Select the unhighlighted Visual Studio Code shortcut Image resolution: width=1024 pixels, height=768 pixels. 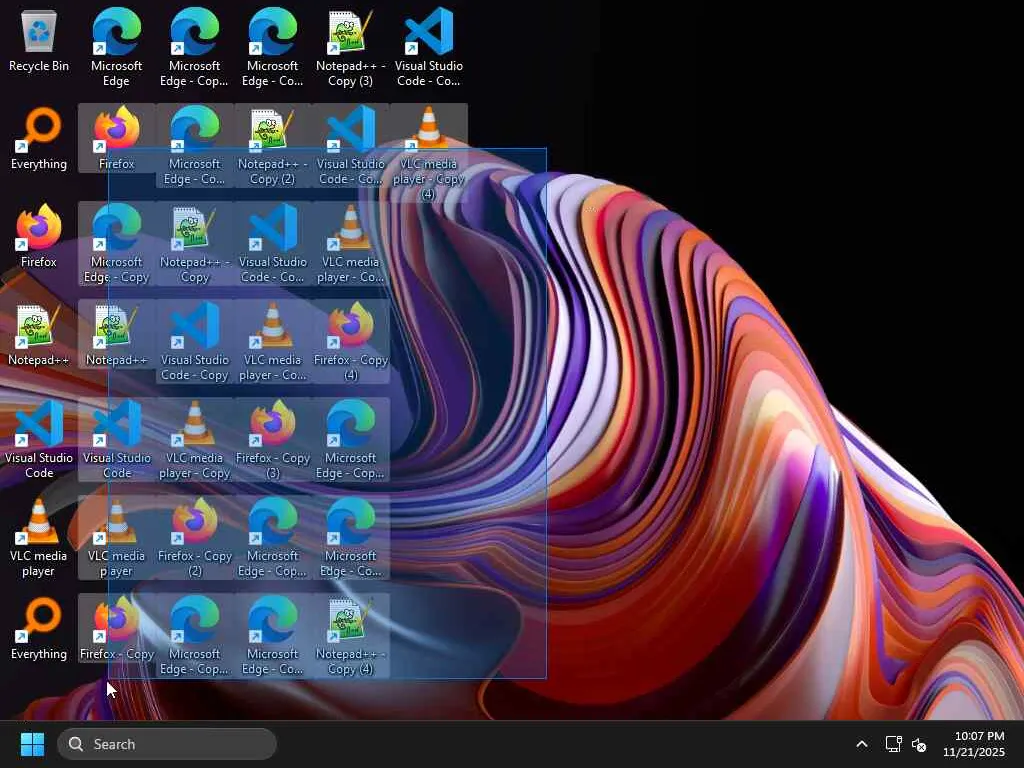39,439
